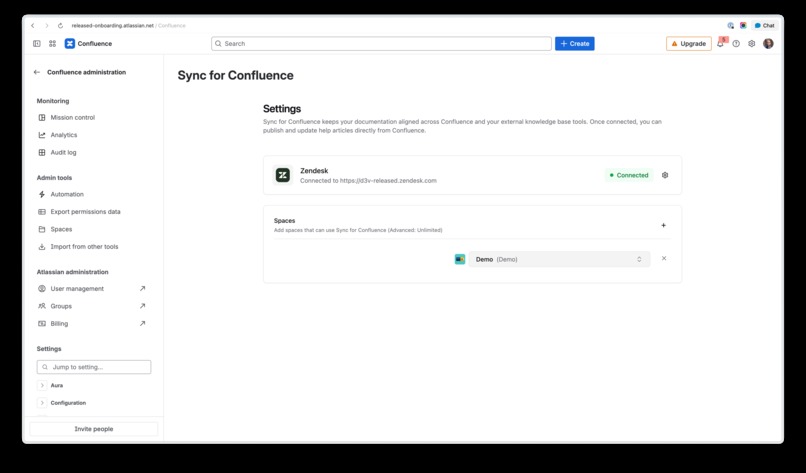Viewport: 806px width, 473px height.
Task: Open the settings gear in top bar
Action: coord(752,44)
